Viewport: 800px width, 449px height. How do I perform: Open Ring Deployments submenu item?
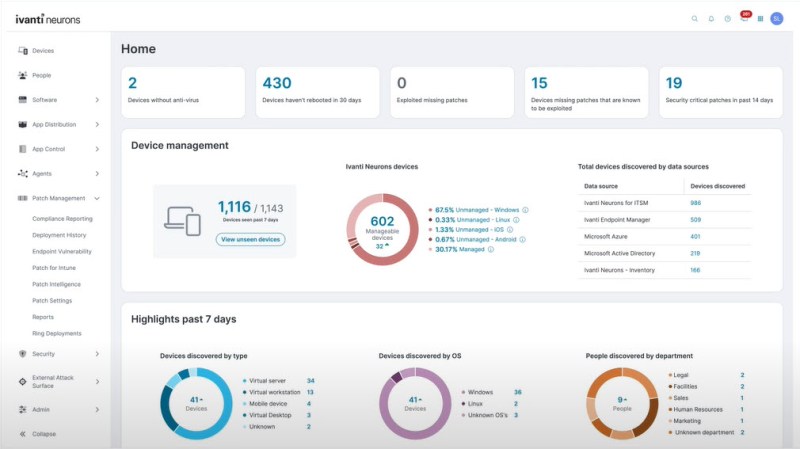tap(57, 333)
